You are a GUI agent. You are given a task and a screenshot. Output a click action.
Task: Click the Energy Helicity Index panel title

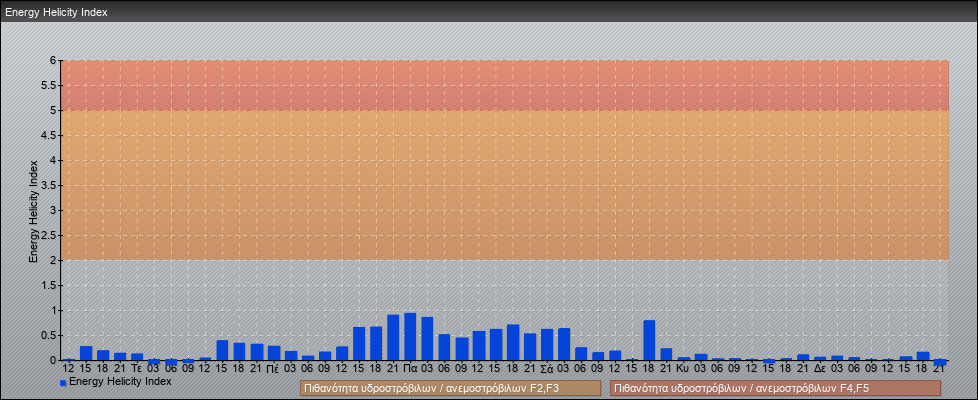(56, 12)
